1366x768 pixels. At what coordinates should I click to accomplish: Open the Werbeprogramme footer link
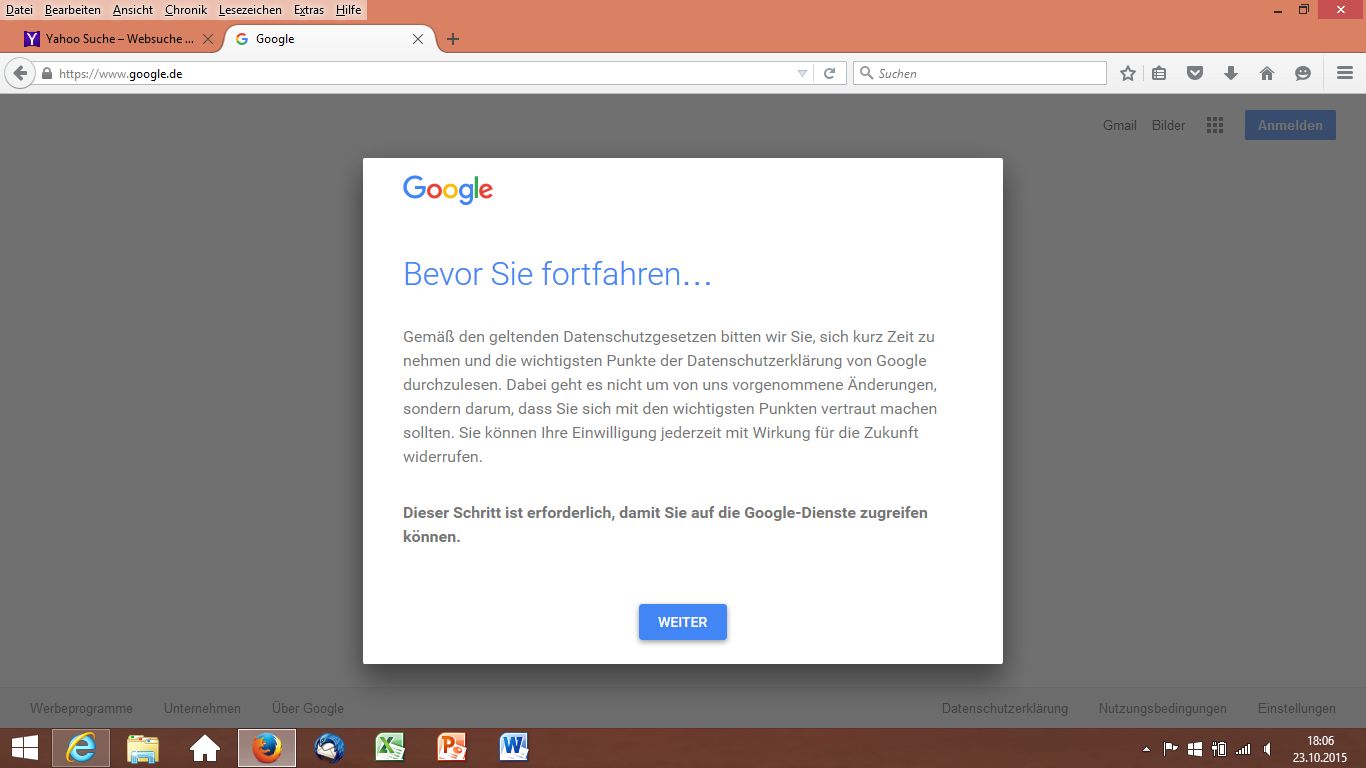pyautogui.click(x=81, y=708)
